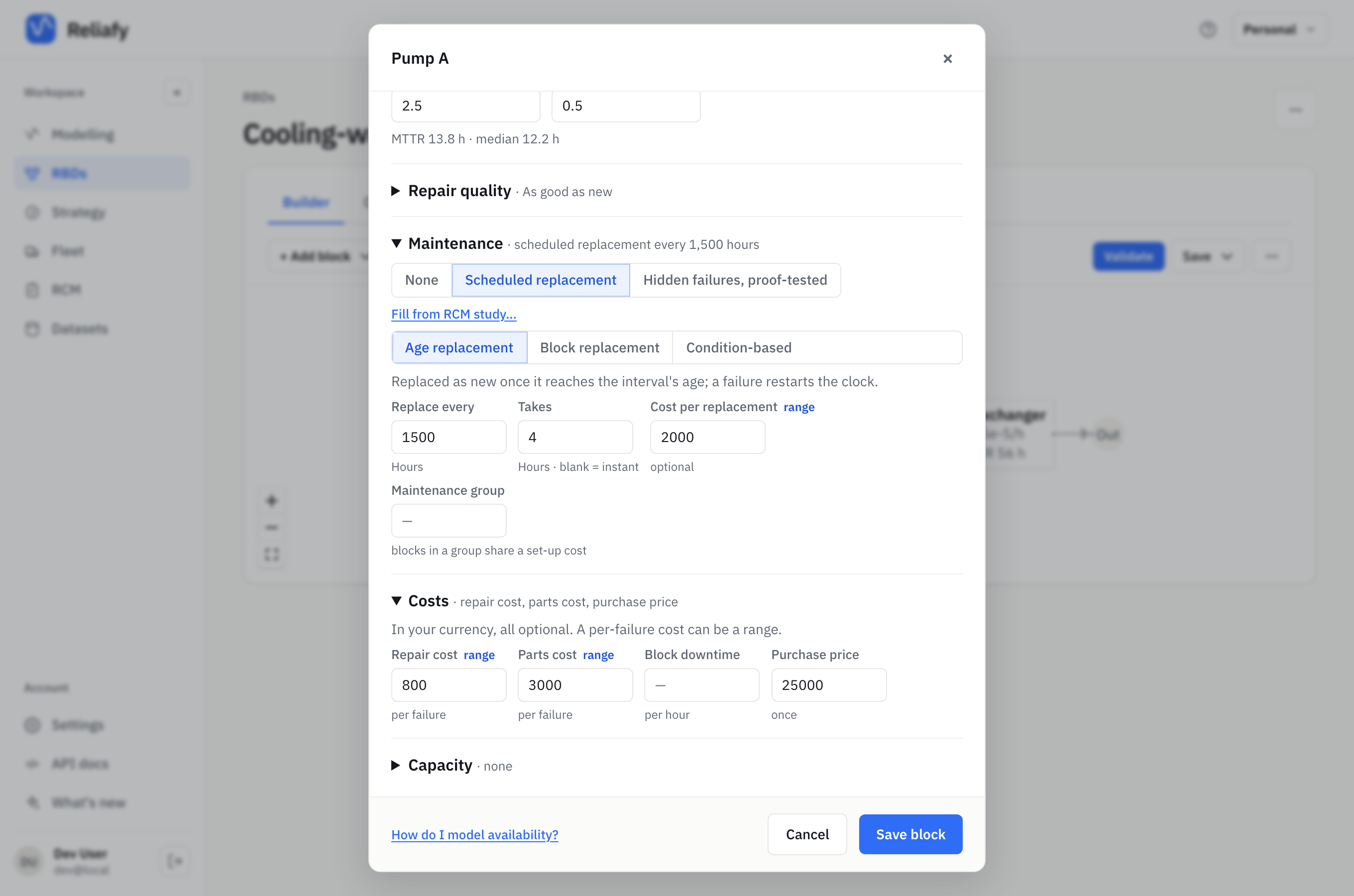Choose Condition-based policy
Screen dimensions: 1354x896
(x=739, y=347)
